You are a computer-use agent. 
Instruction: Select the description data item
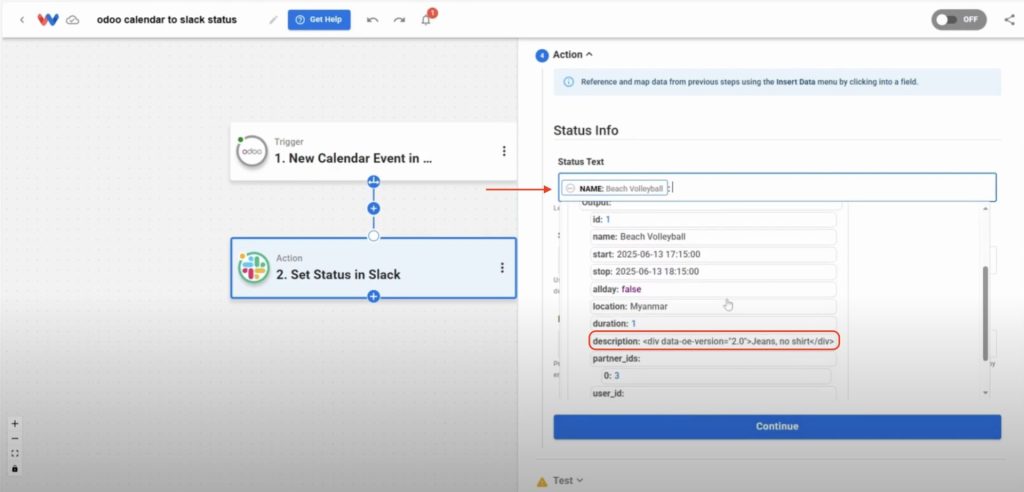pos(714,341)
